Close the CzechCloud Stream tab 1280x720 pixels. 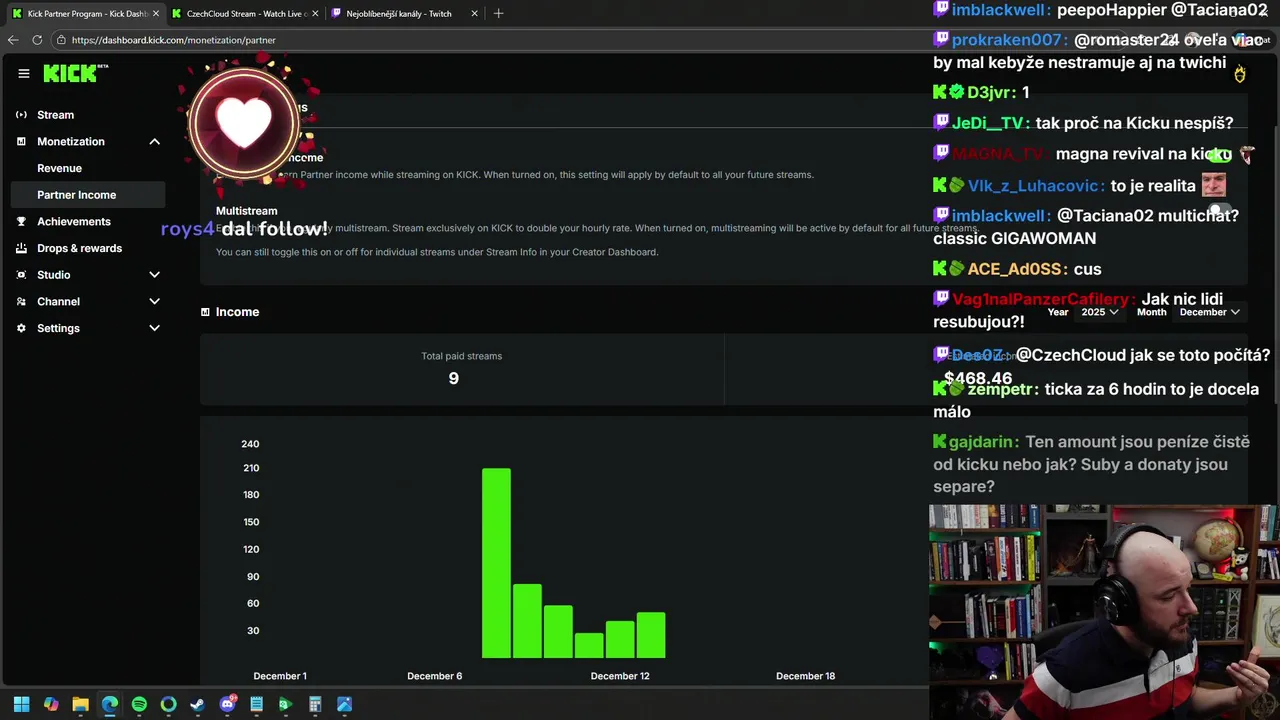pyautogui.click(x=315, y=14)
